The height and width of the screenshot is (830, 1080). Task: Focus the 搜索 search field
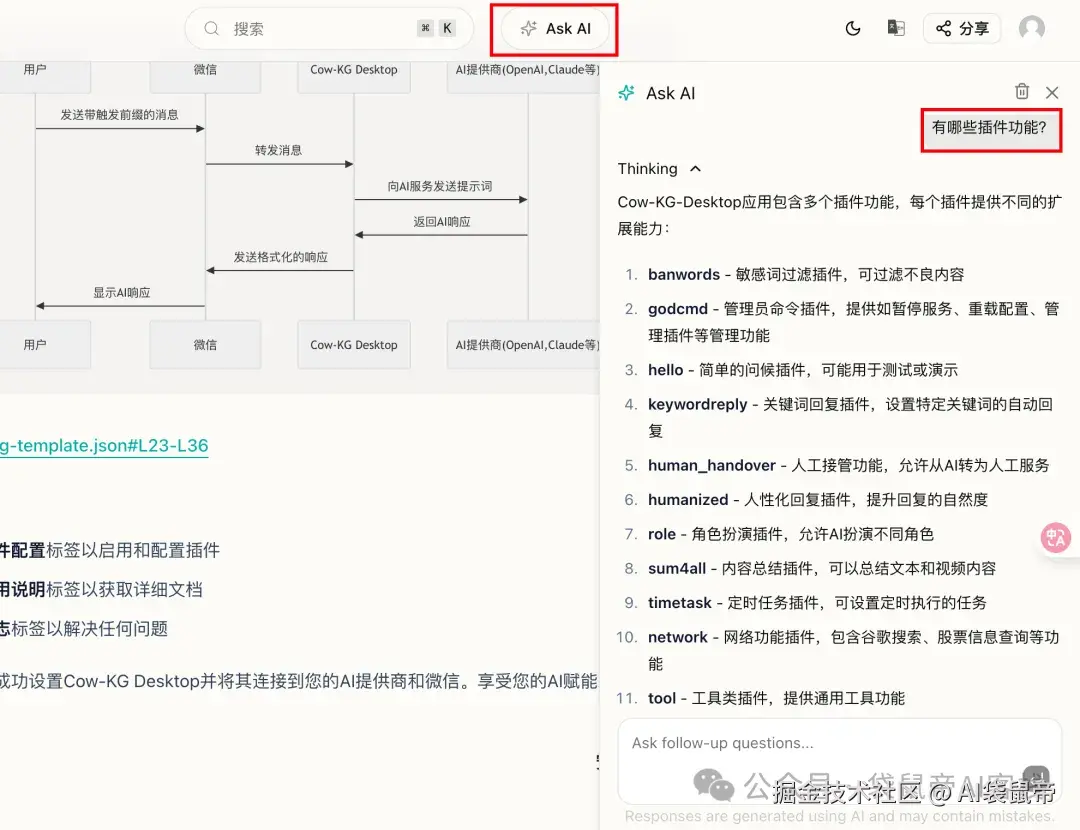(329, 28)
